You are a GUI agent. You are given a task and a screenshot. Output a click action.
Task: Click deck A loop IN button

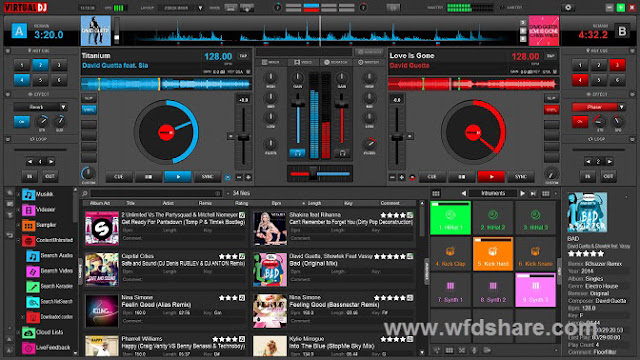(29, 176)
